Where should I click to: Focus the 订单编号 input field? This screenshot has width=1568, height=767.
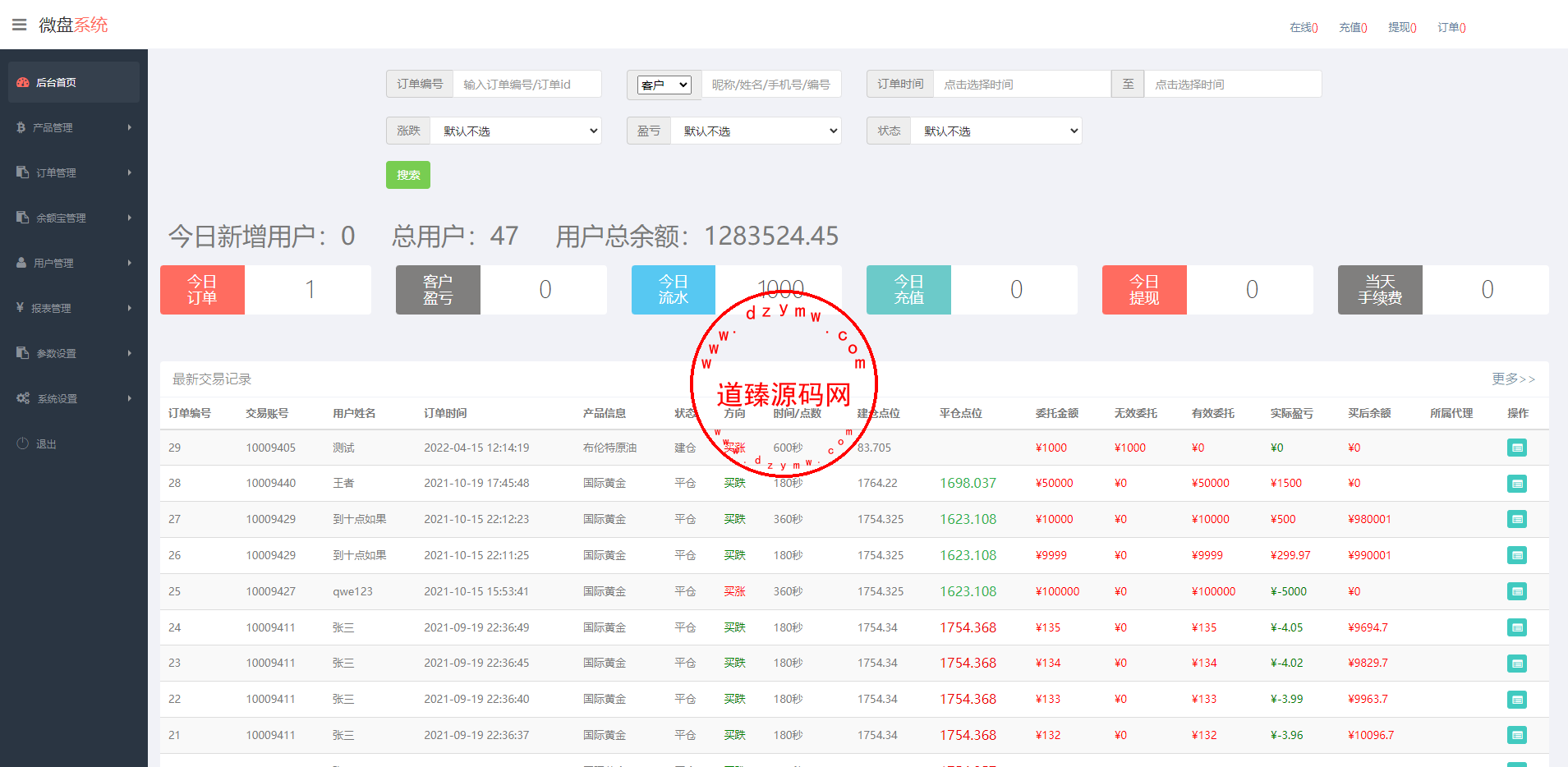[526, 84]
